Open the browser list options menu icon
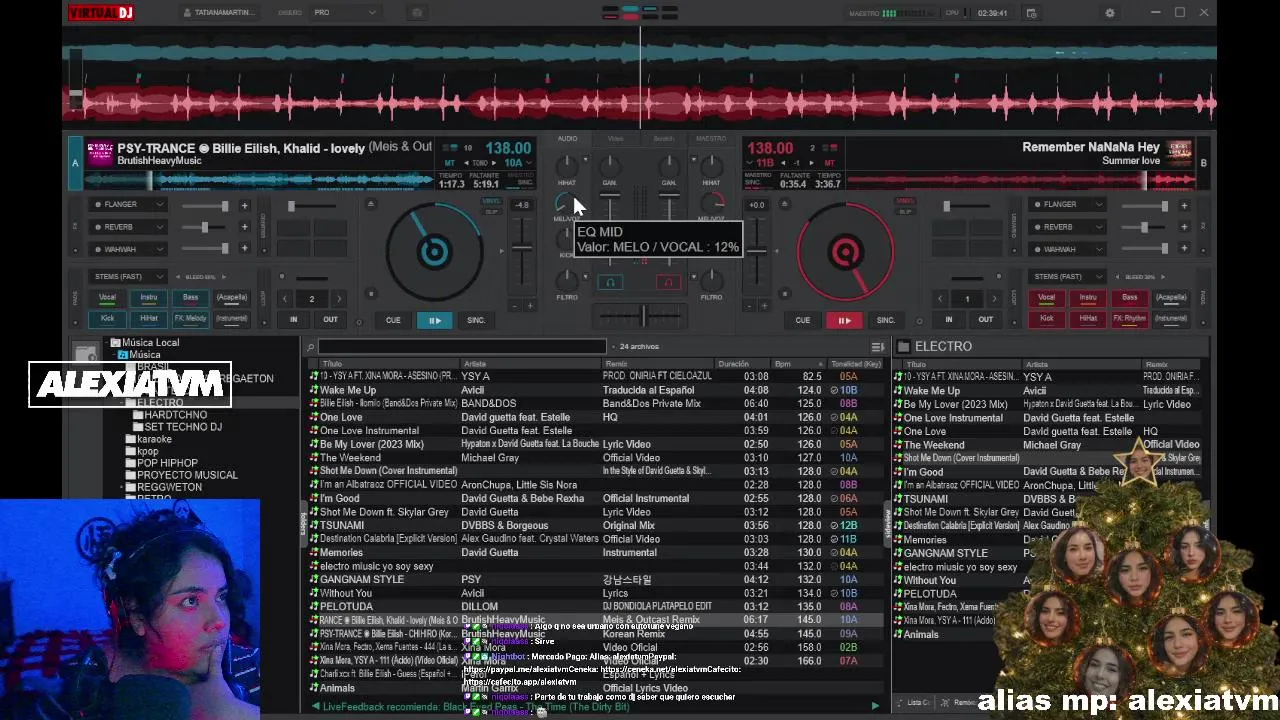The height and width of the screenshot is (720, 1280). pyautogui.click(x=877, y=347)
